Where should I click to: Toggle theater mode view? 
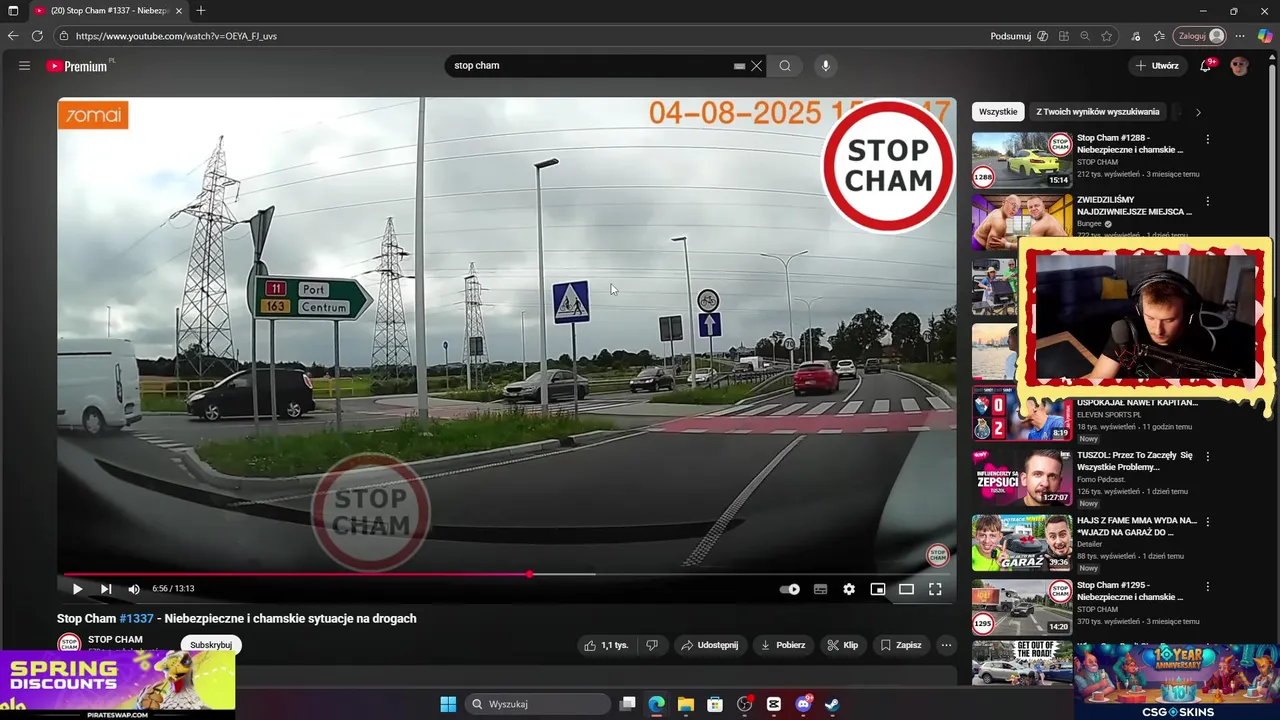click(x=906, y=589)
